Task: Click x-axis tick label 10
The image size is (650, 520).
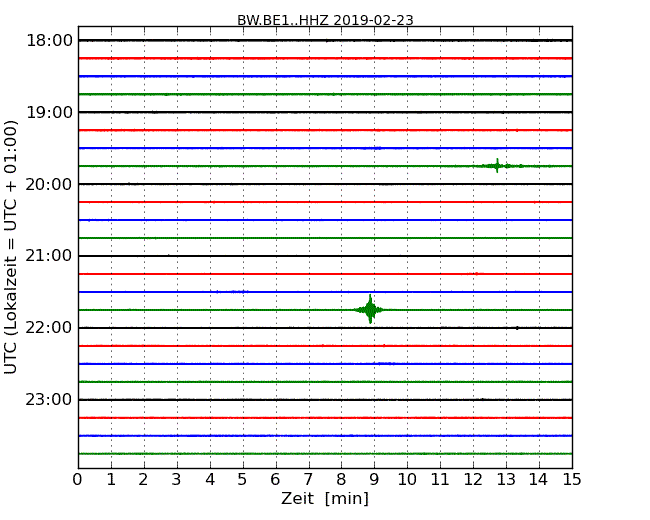Action: click(407, 479)
